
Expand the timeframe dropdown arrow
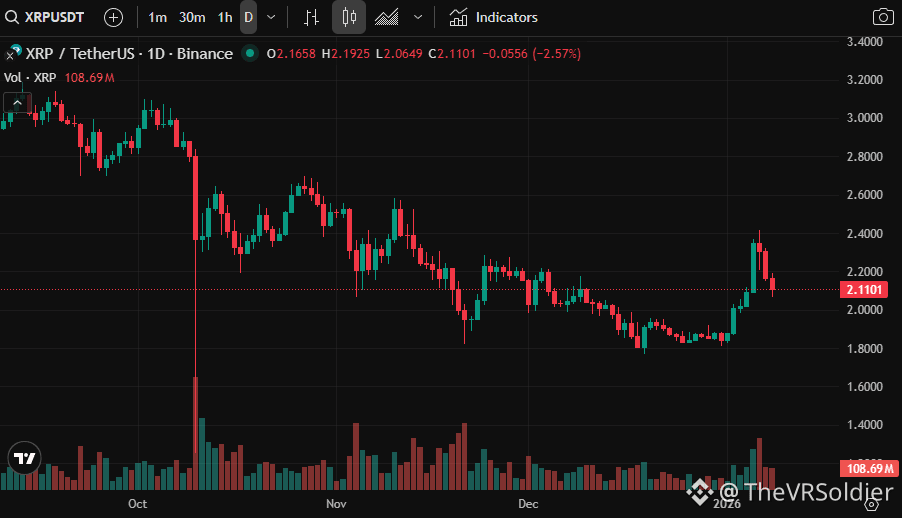tap(271, 17)
